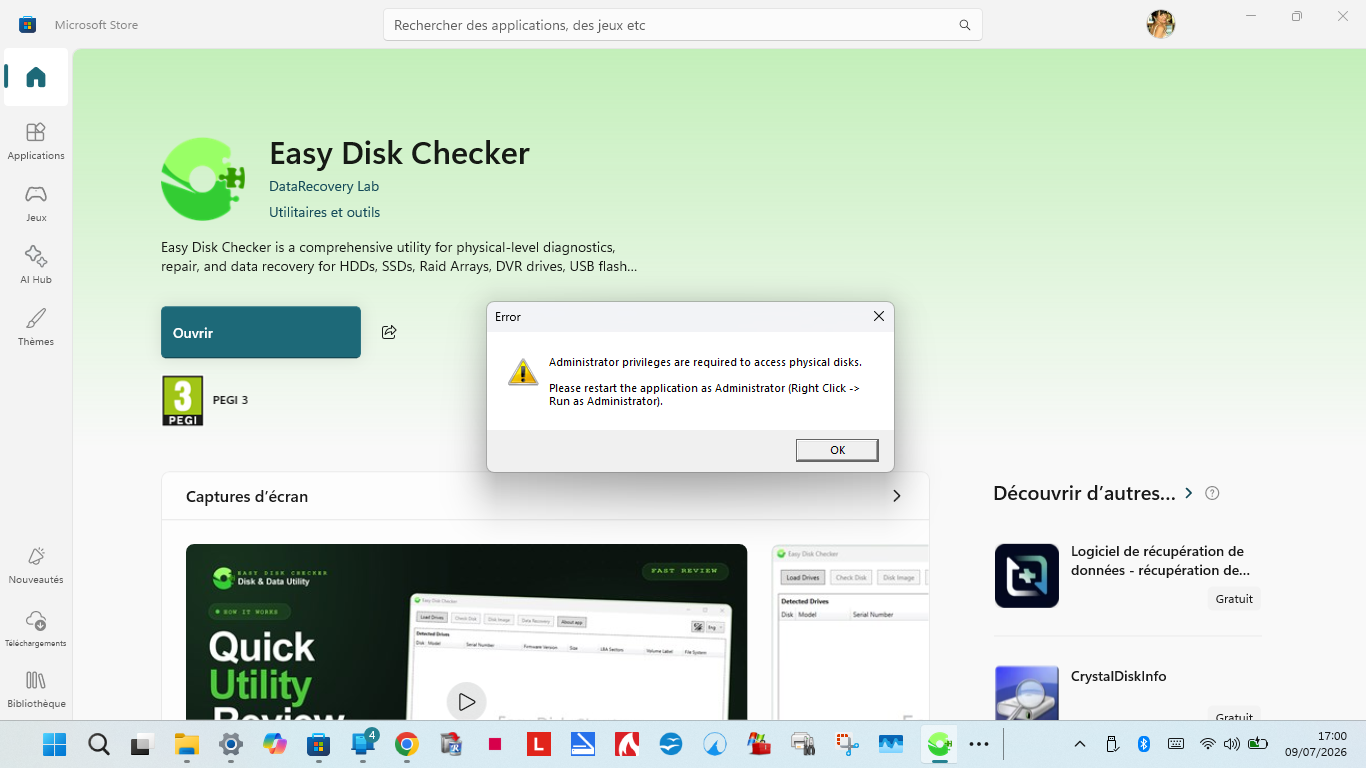Open Nouveautés in the sidebar
1366x768 pixels.
[36, 565]
